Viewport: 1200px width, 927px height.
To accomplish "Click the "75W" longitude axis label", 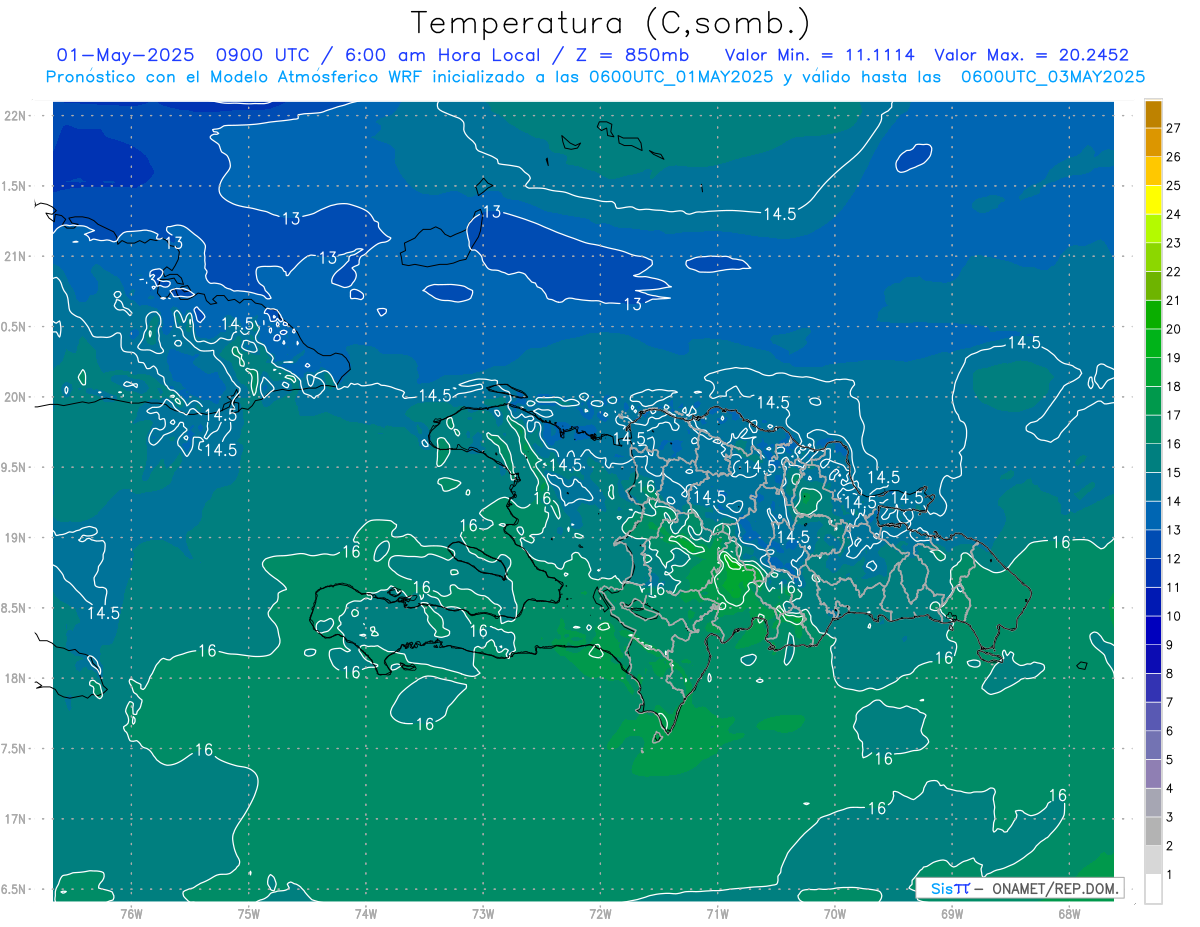I will click(248, 913).
